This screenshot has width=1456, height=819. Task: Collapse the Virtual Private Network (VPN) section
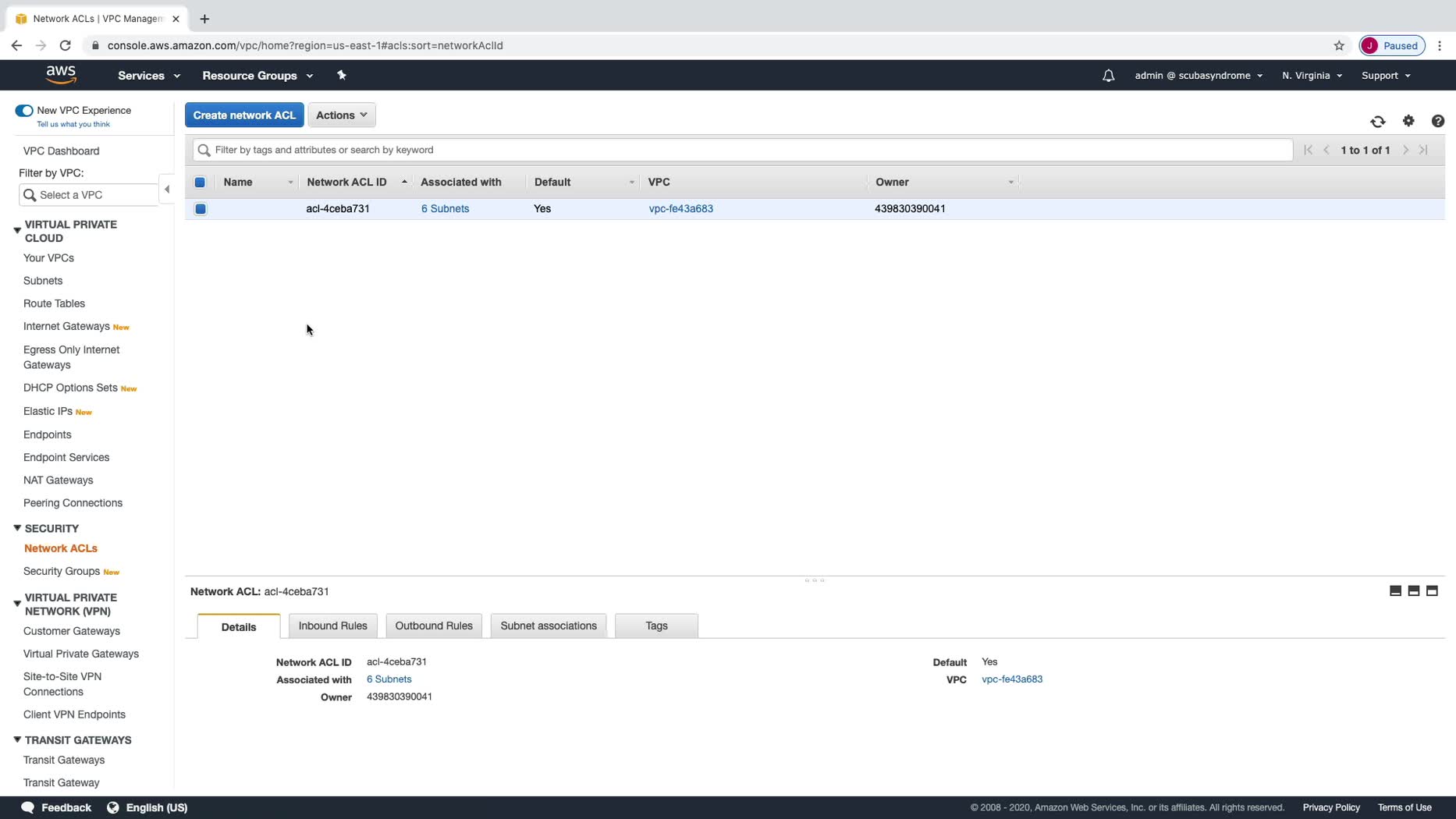[x=17, y=604]
